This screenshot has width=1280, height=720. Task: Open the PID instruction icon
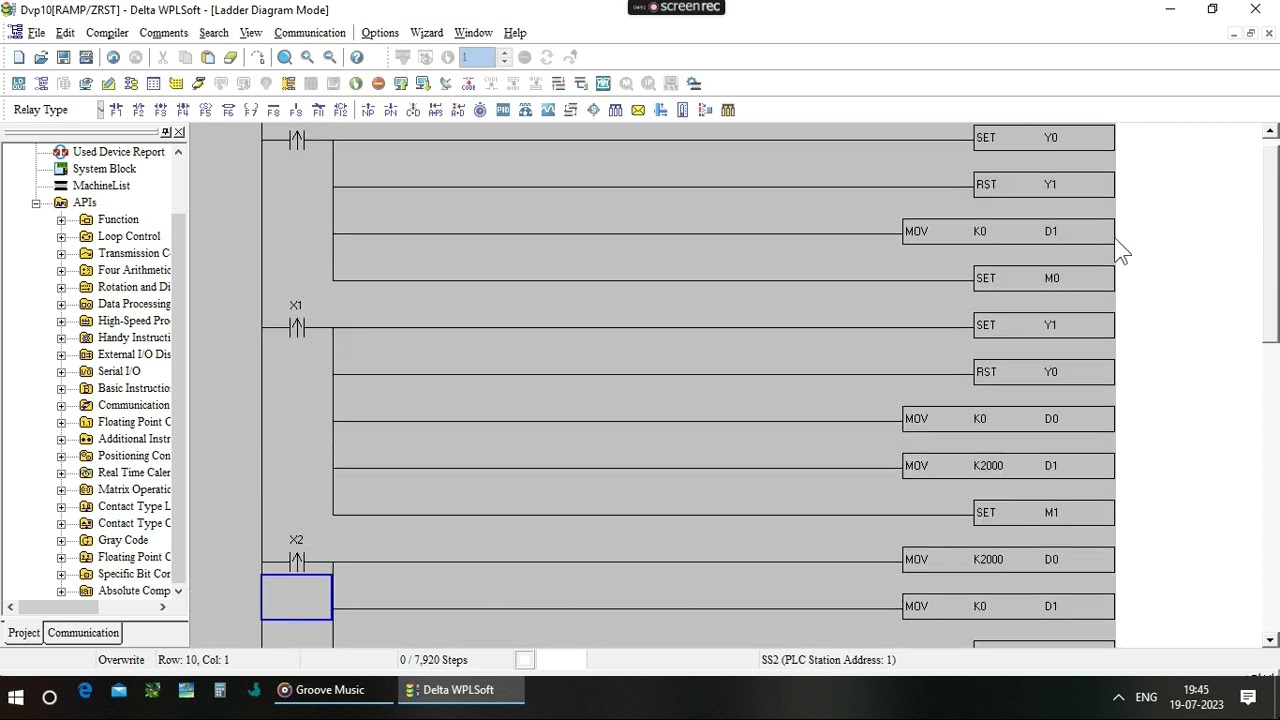[x=503, y=110]
